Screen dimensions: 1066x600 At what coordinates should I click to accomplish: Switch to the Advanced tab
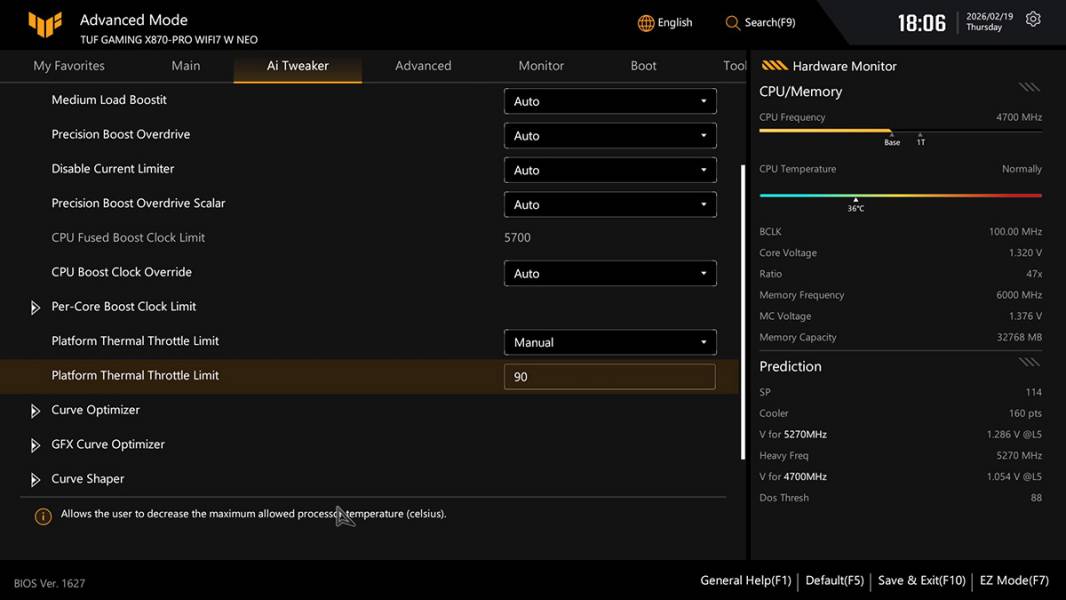pos(423,66)
